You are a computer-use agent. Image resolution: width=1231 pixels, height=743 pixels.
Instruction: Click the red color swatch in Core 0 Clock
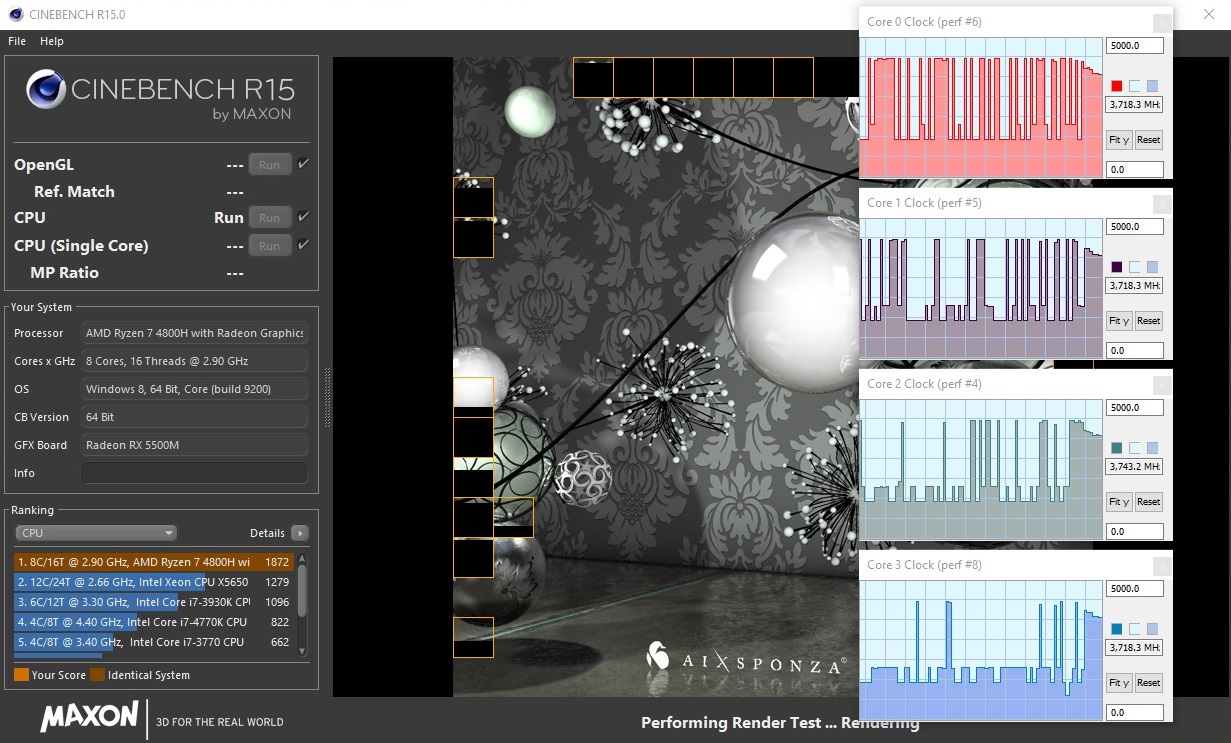(1117, 86)
